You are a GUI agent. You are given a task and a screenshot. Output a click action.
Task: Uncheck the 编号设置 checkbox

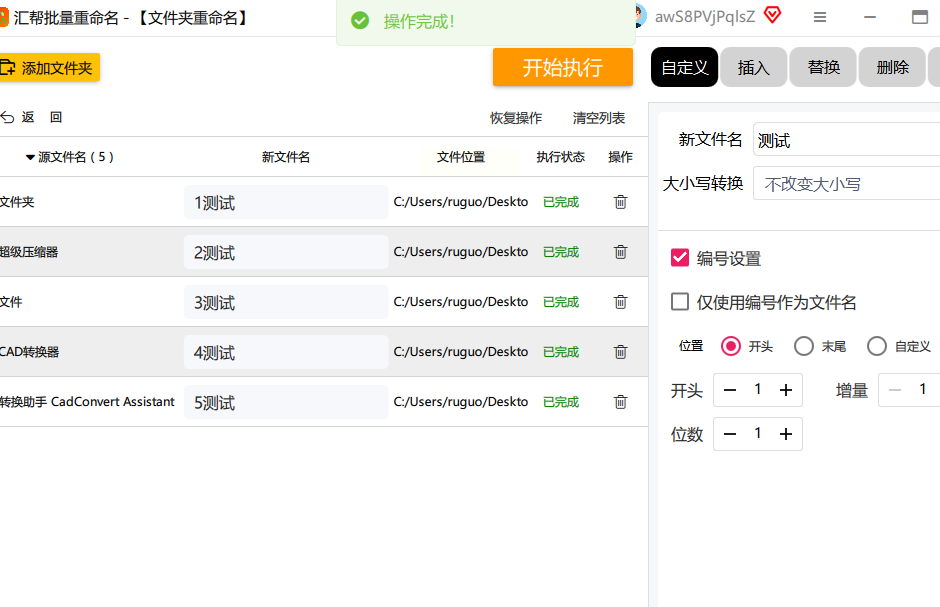[680, 258]
